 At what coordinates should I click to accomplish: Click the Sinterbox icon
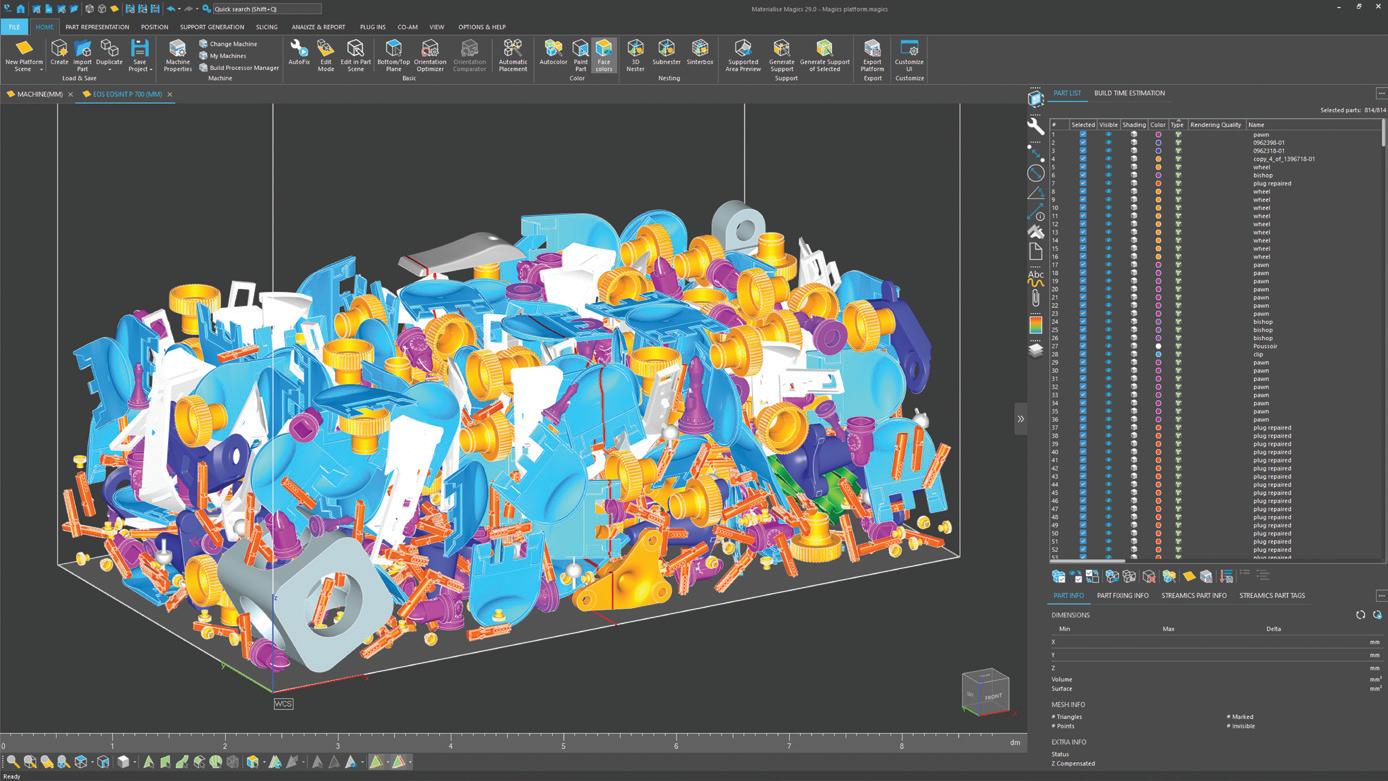[700, 52]
